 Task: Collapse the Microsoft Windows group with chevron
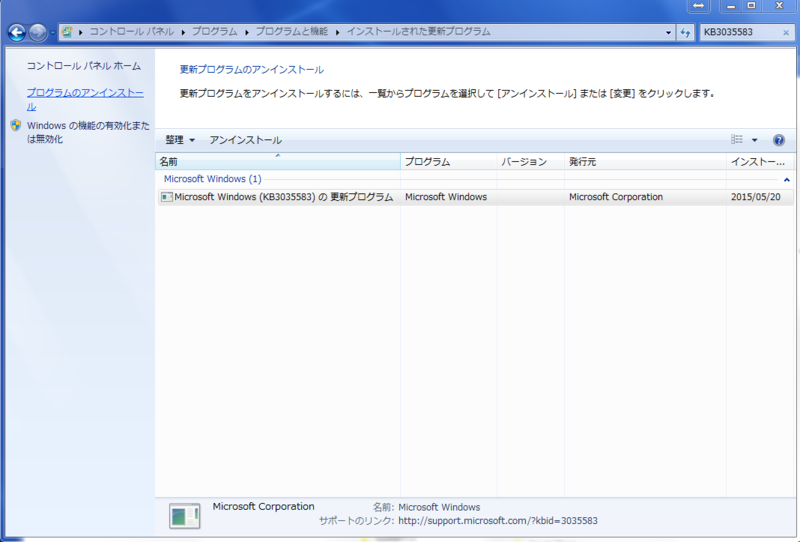tap(787, 180)
